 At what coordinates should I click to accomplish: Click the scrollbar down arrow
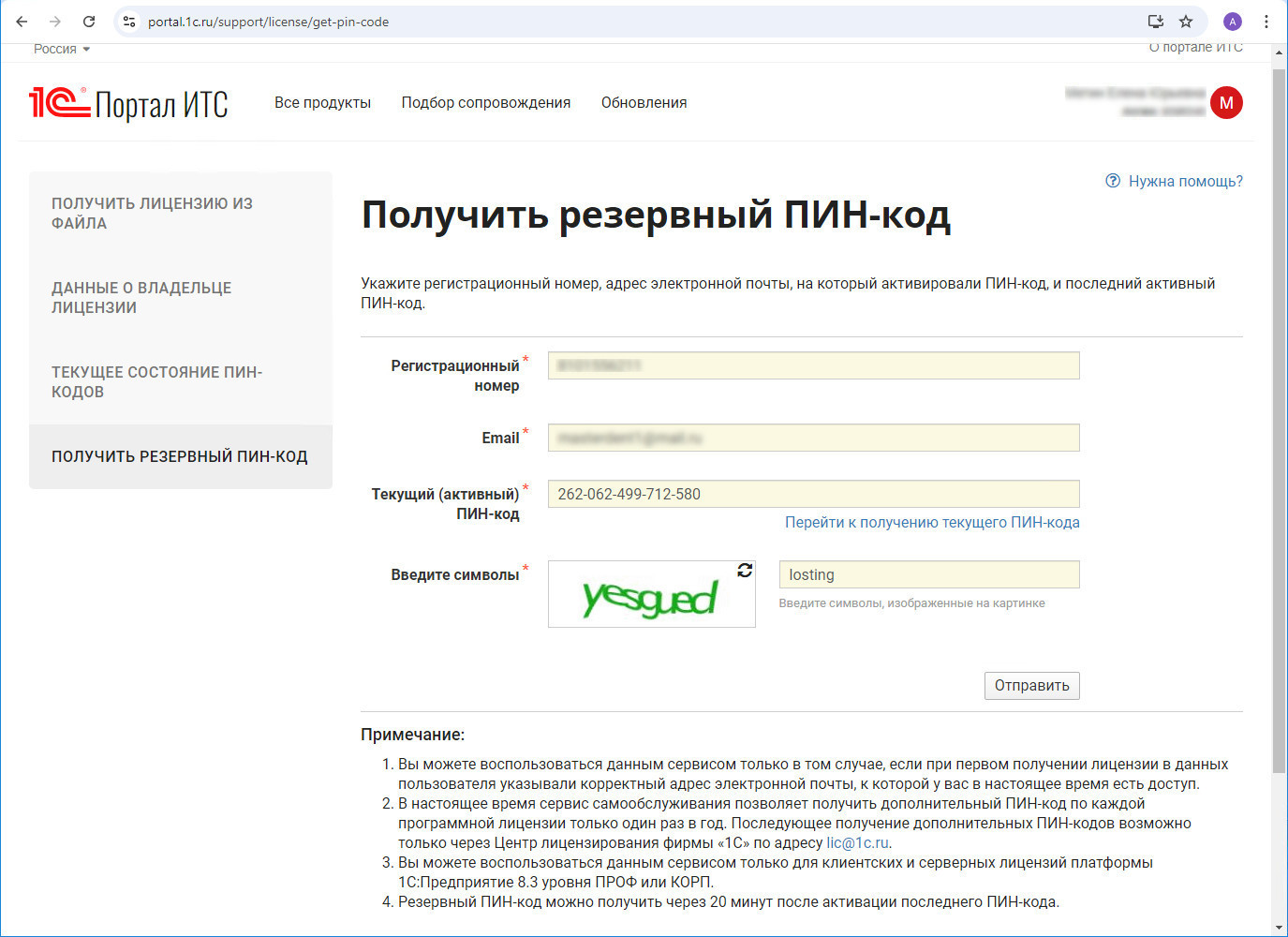1280,928
